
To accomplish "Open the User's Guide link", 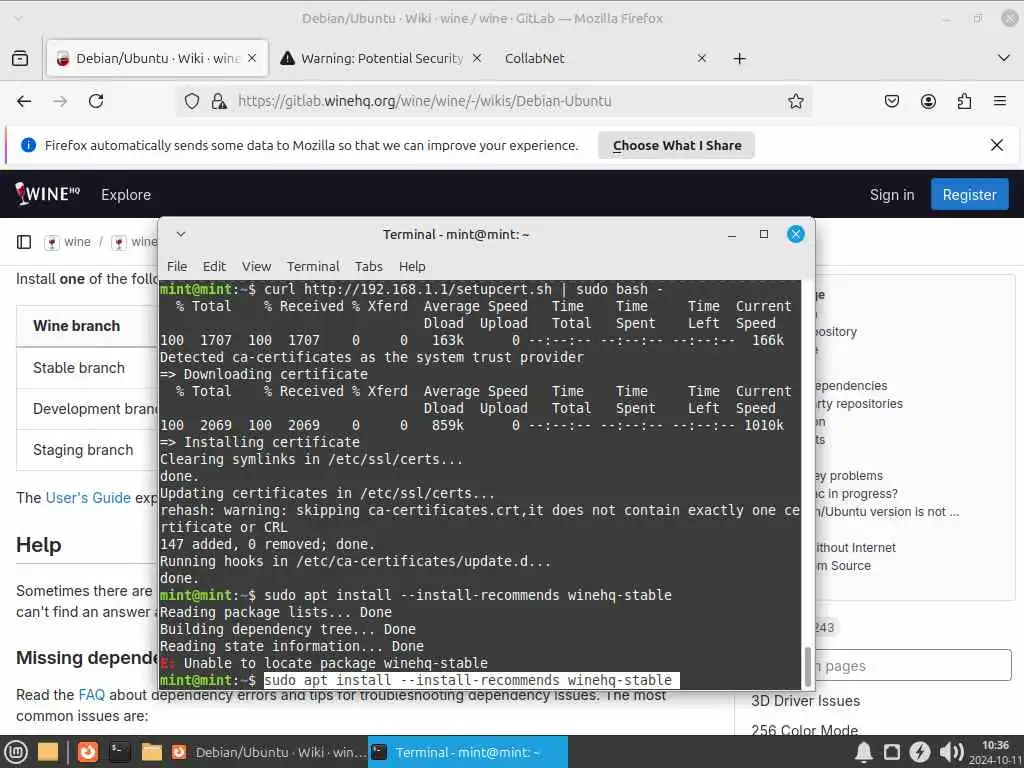I will point(88,498).
